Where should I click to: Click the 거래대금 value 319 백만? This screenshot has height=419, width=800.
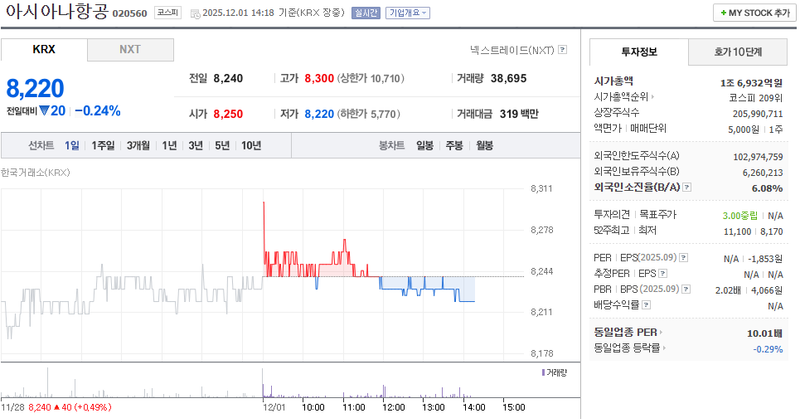[519, 114]
